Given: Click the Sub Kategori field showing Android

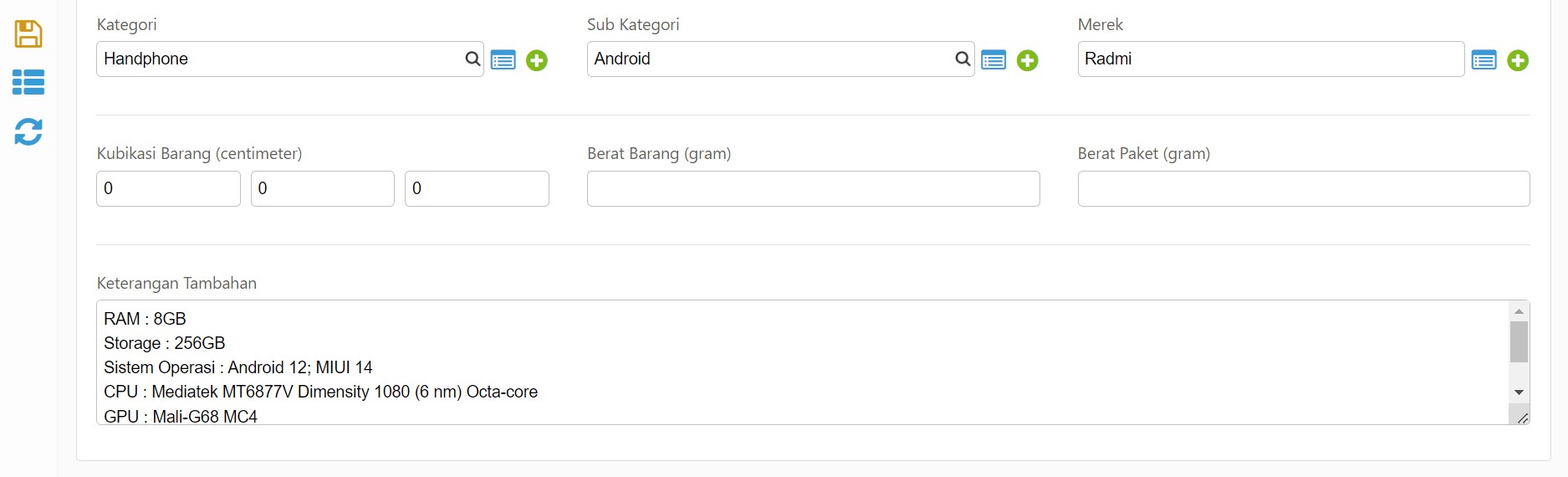Looking at the screenshot, I should click(x=781, y=59).
